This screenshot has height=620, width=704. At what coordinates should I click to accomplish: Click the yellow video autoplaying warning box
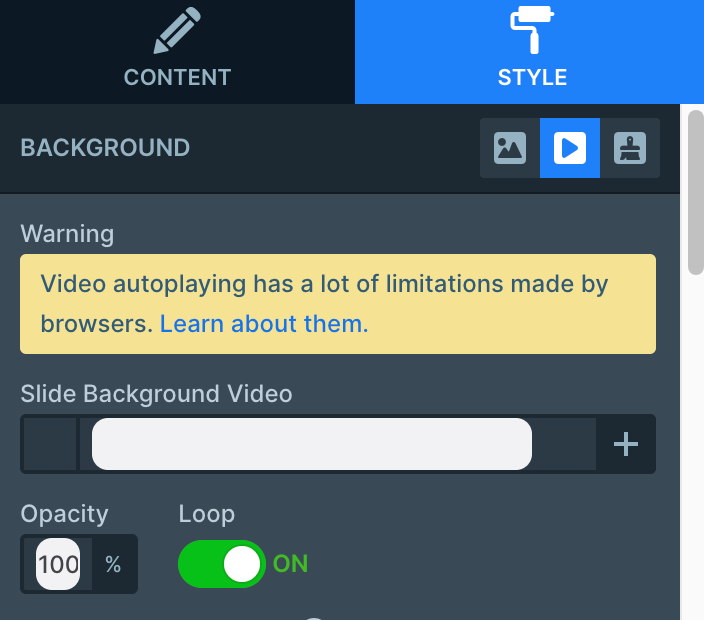(x=338, y=304)
